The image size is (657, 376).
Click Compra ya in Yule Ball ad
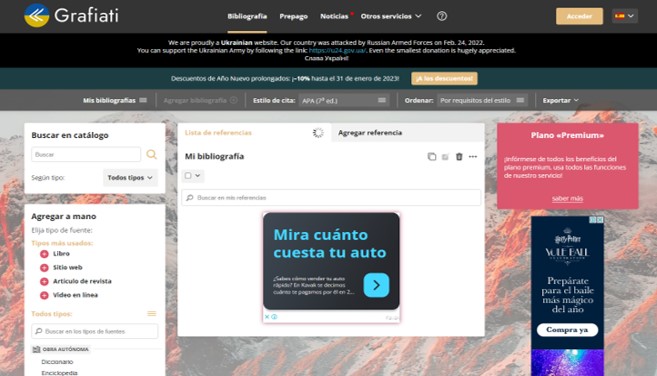click(567, 329)
